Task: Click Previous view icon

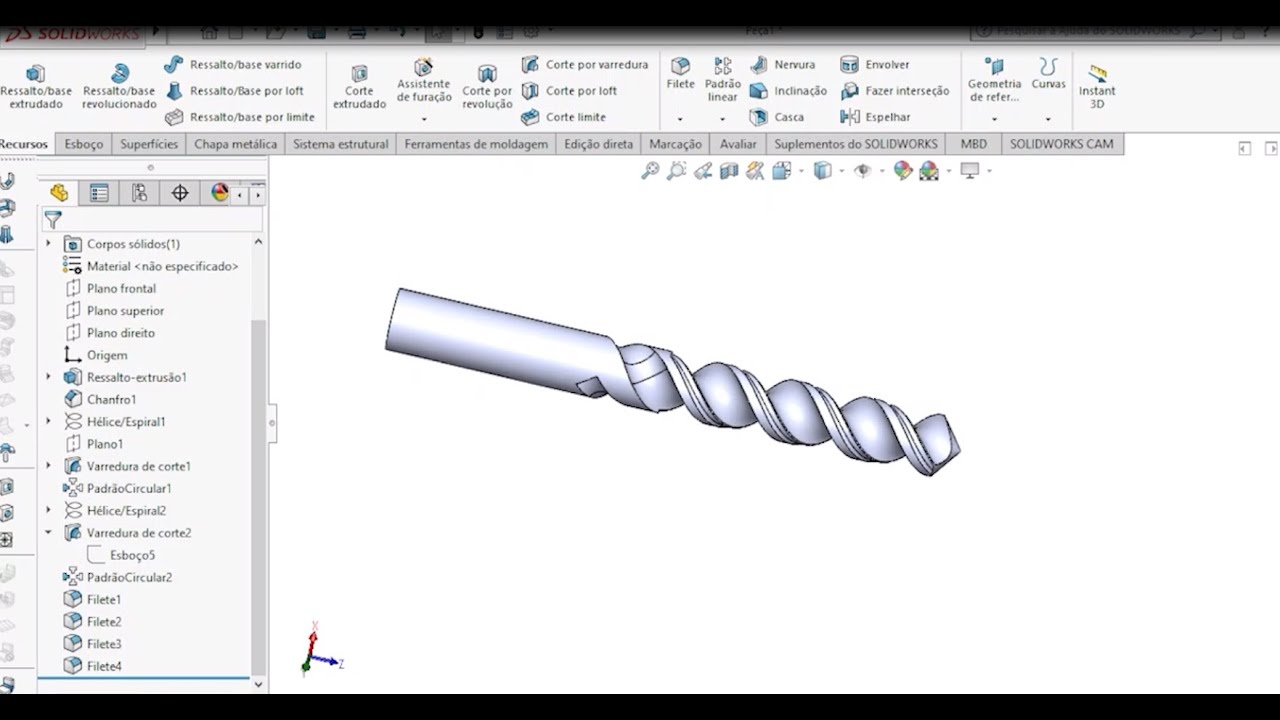Action: click(x=703, y=171)
